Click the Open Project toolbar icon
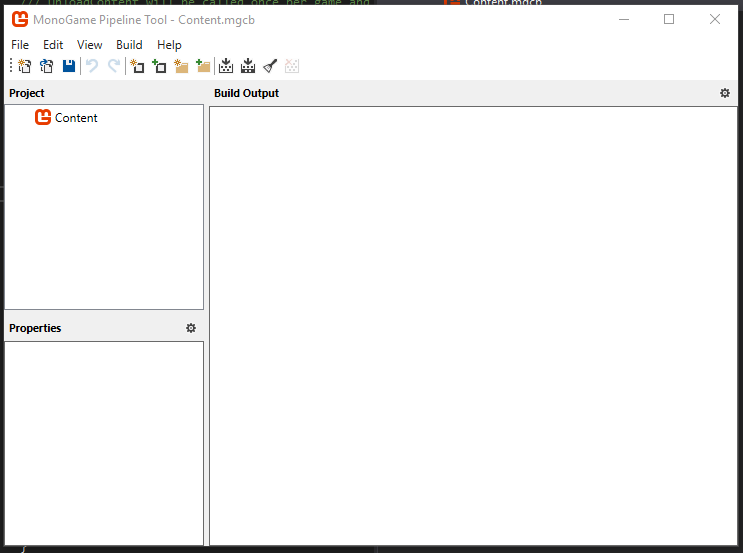Viewport: 743px width, 553px height. tap(46, 66)
